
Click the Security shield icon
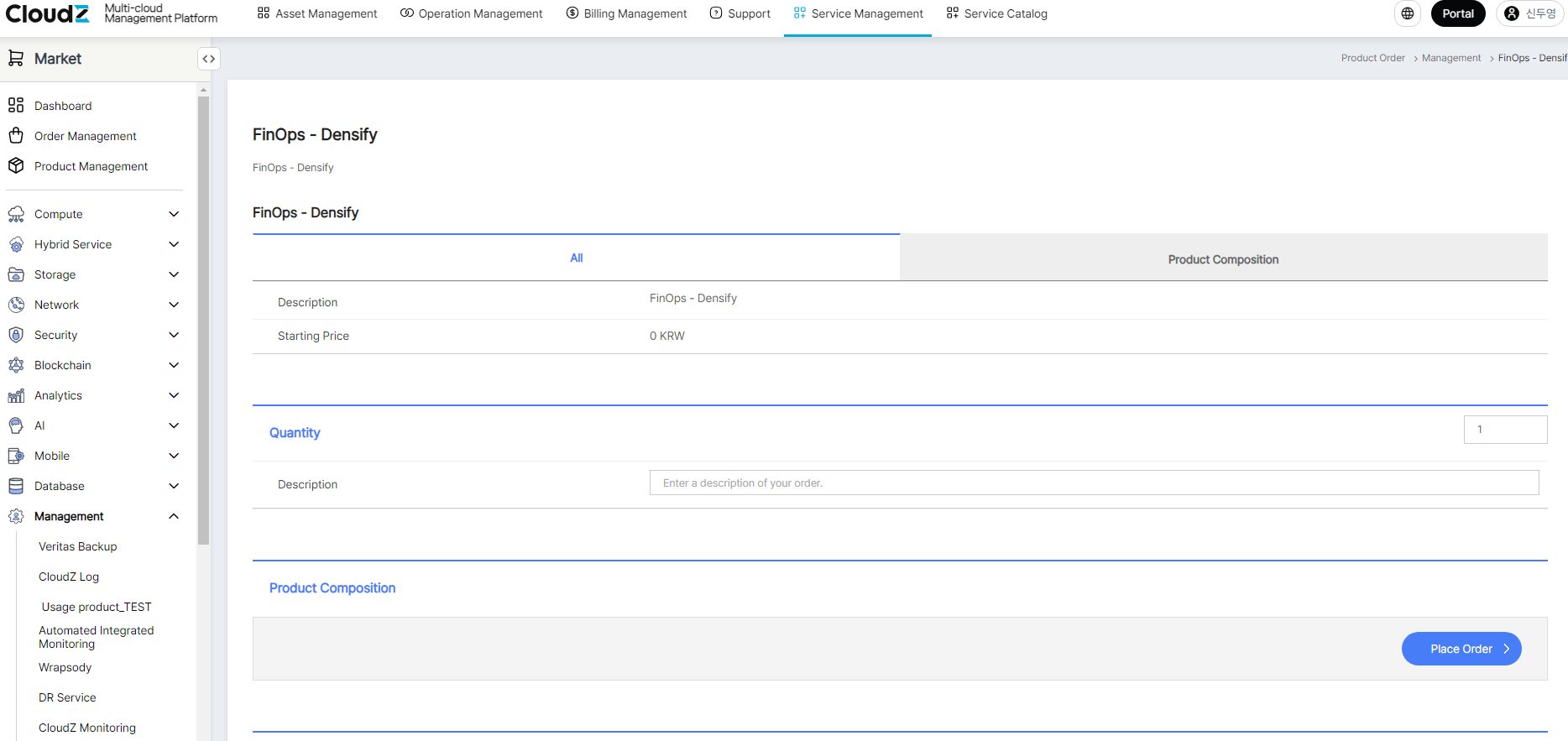[x=16, y=335]
